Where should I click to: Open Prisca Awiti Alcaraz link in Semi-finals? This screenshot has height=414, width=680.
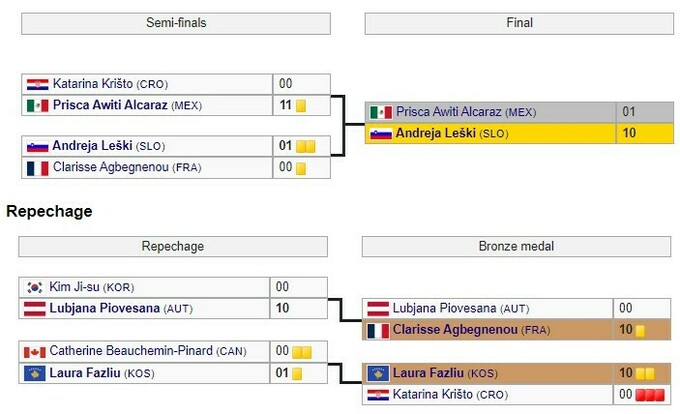(110, 105)
